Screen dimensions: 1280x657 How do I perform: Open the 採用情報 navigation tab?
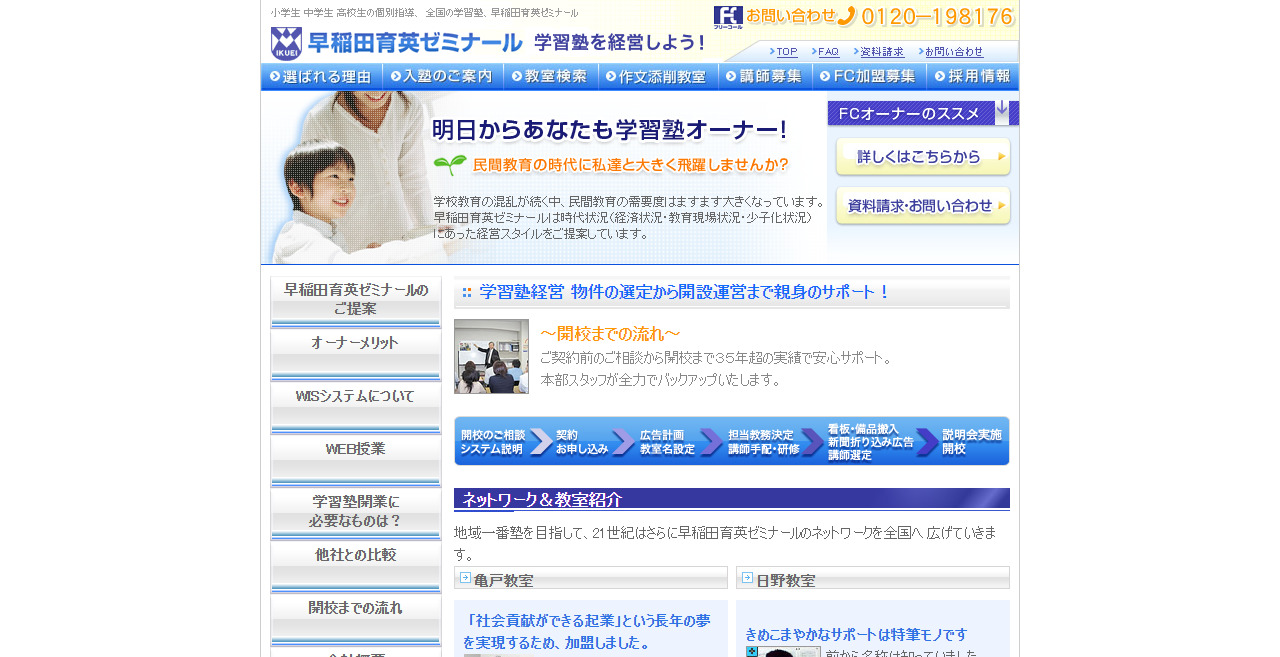coord(973,77)
